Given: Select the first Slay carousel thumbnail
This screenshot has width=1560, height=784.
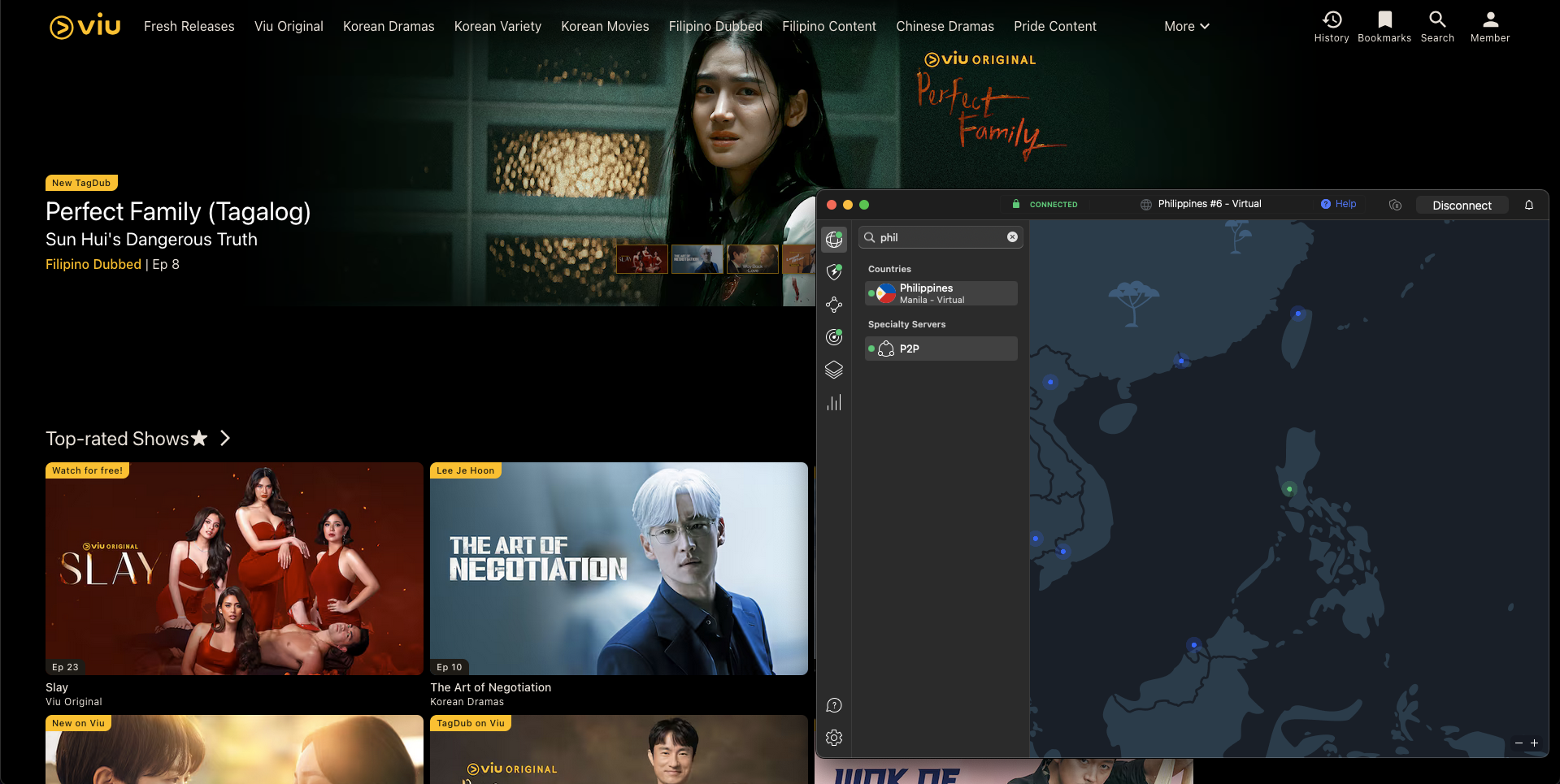Looking at the screenshot, I should [x=642, y=259].
